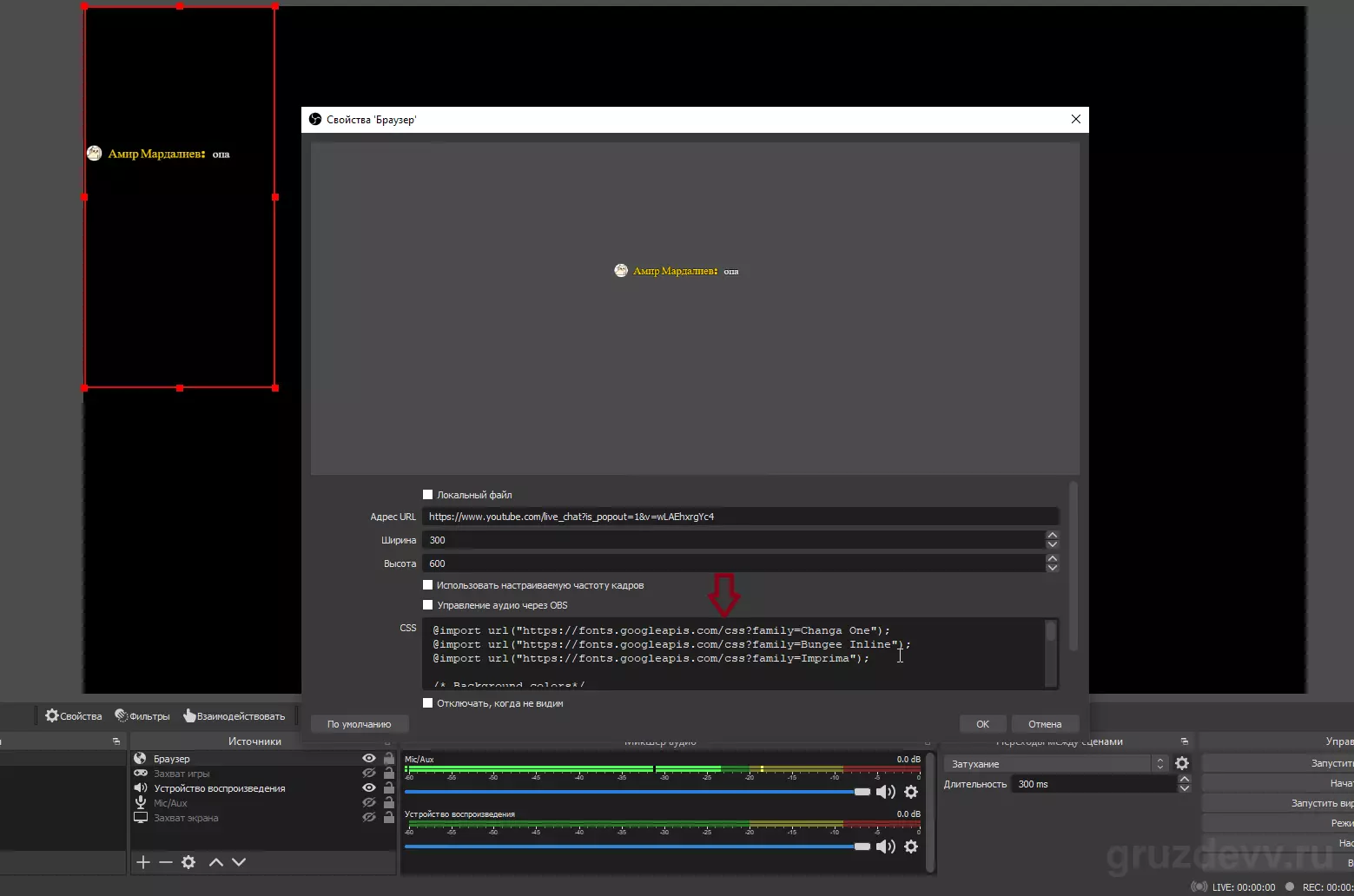This screenshot has height=896, width=1354.
Task: Open transition properties gear next to Затухание
Action: pos(1182,763)
